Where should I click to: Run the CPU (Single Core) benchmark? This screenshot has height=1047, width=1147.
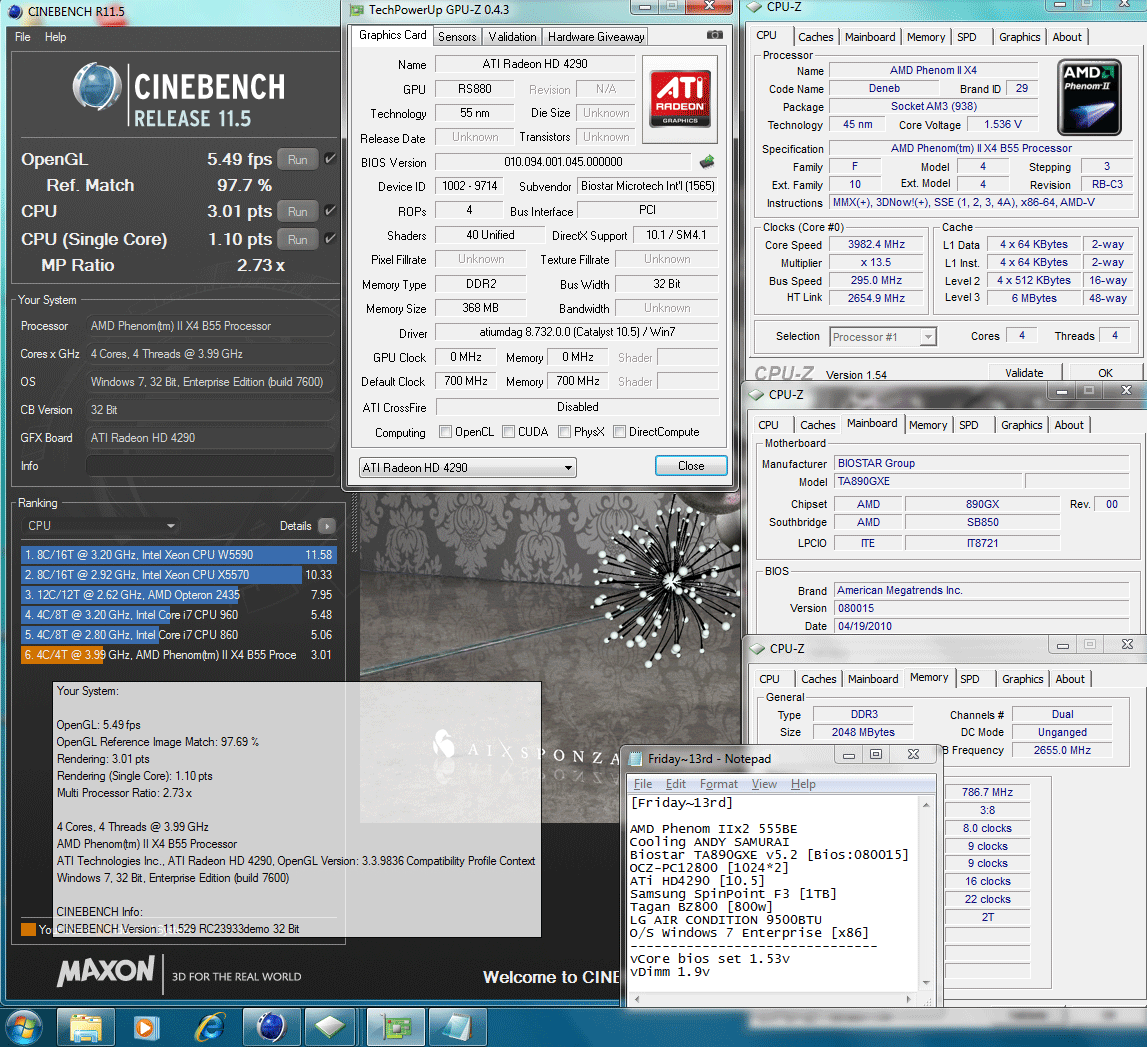tap(298, 239)
